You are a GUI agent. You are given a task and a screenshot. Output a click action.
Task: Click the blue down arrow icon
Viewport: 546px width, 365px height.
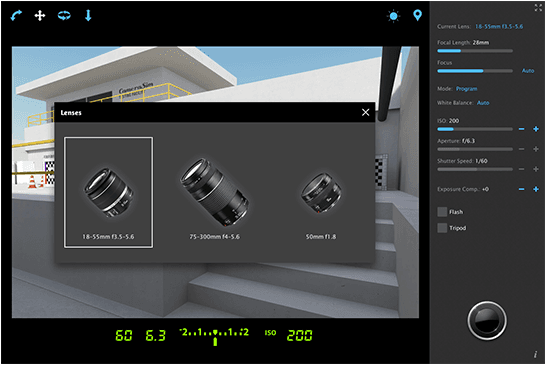[88, 15]
